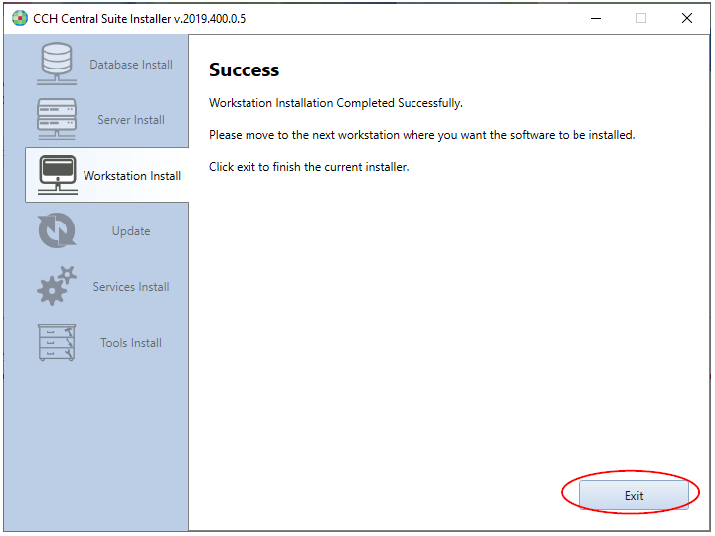Select the Workstation Install monitor icon

tap(57, 175)
